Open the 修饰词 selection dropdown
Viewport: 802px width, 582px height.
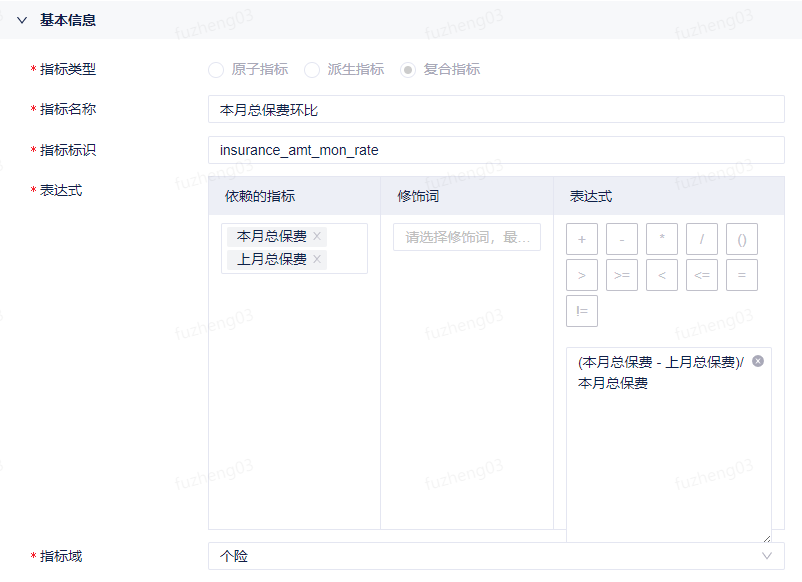pos(467,237)
